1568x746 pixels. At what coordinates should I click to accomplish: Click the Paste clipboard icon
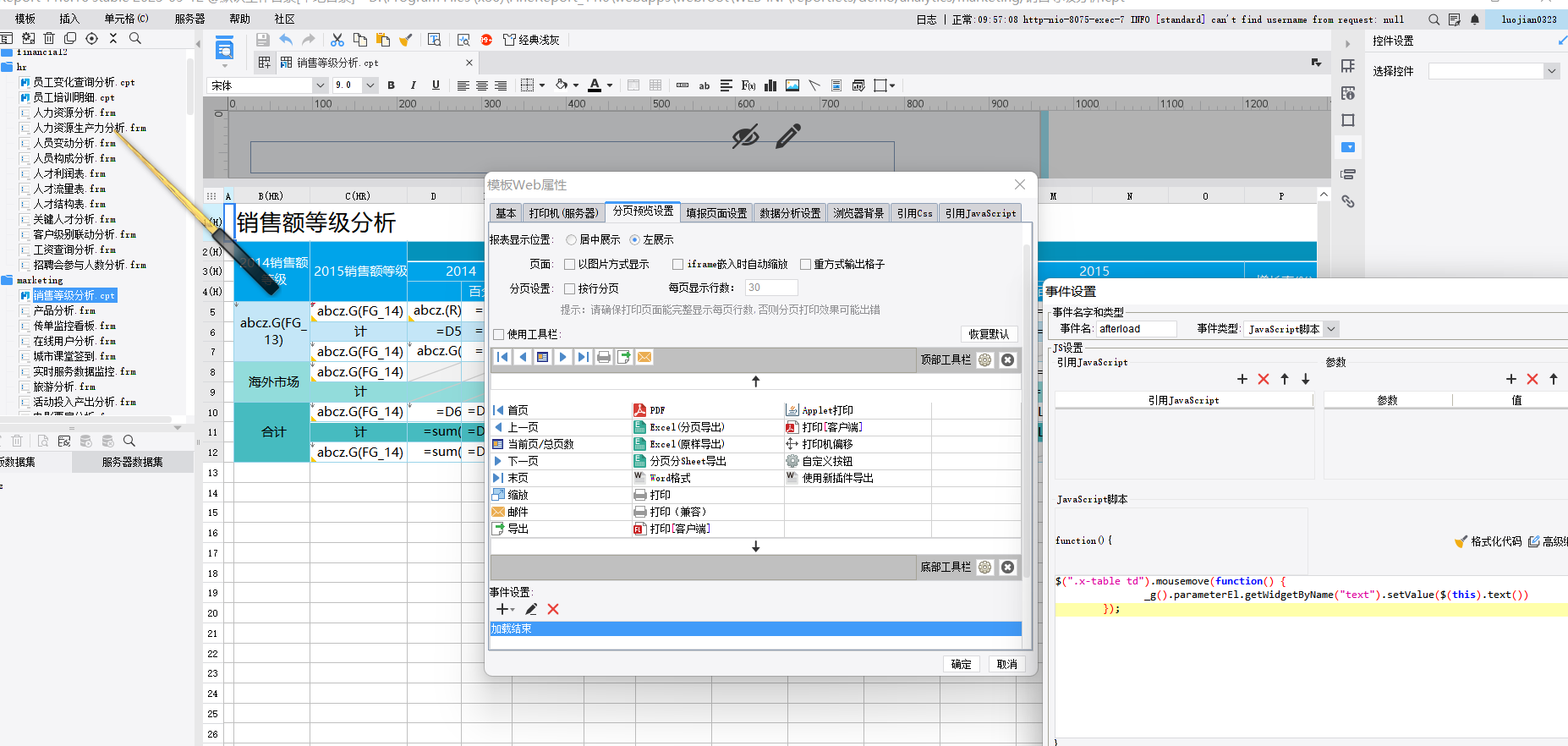click(383, 40)
